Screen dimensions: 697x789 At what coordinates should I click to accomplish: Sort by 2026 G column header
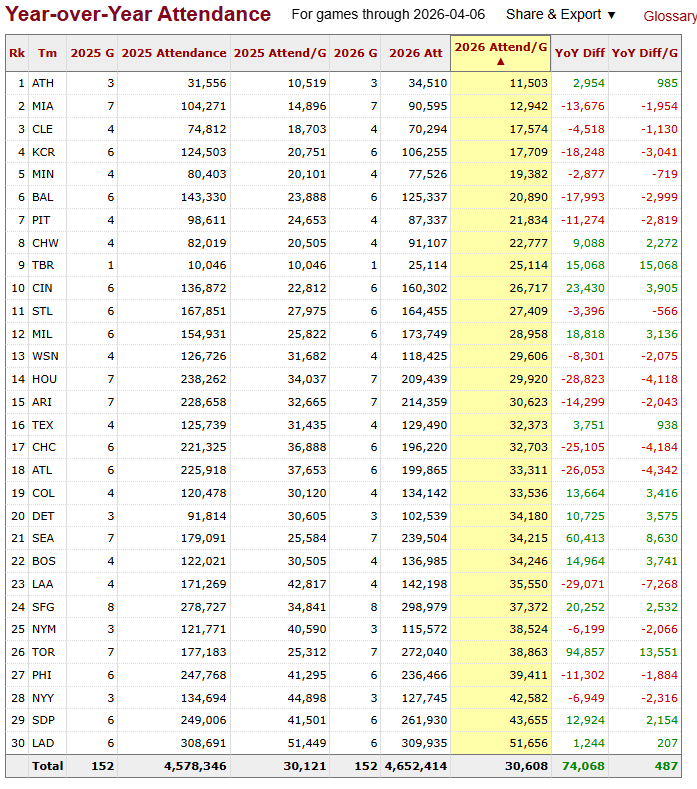point(355,53)
